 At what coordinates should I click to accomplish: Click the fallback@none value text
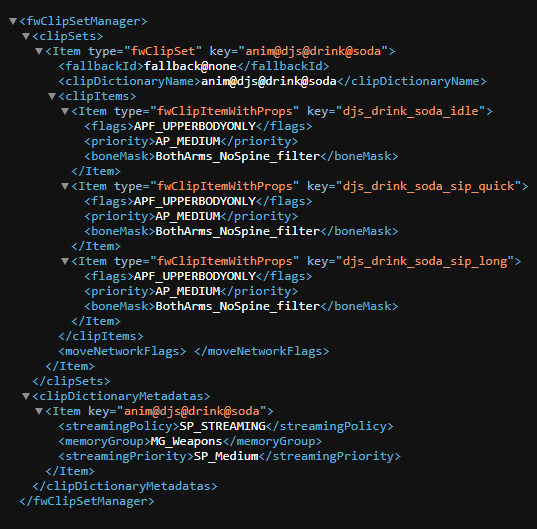tap(190, 66)
